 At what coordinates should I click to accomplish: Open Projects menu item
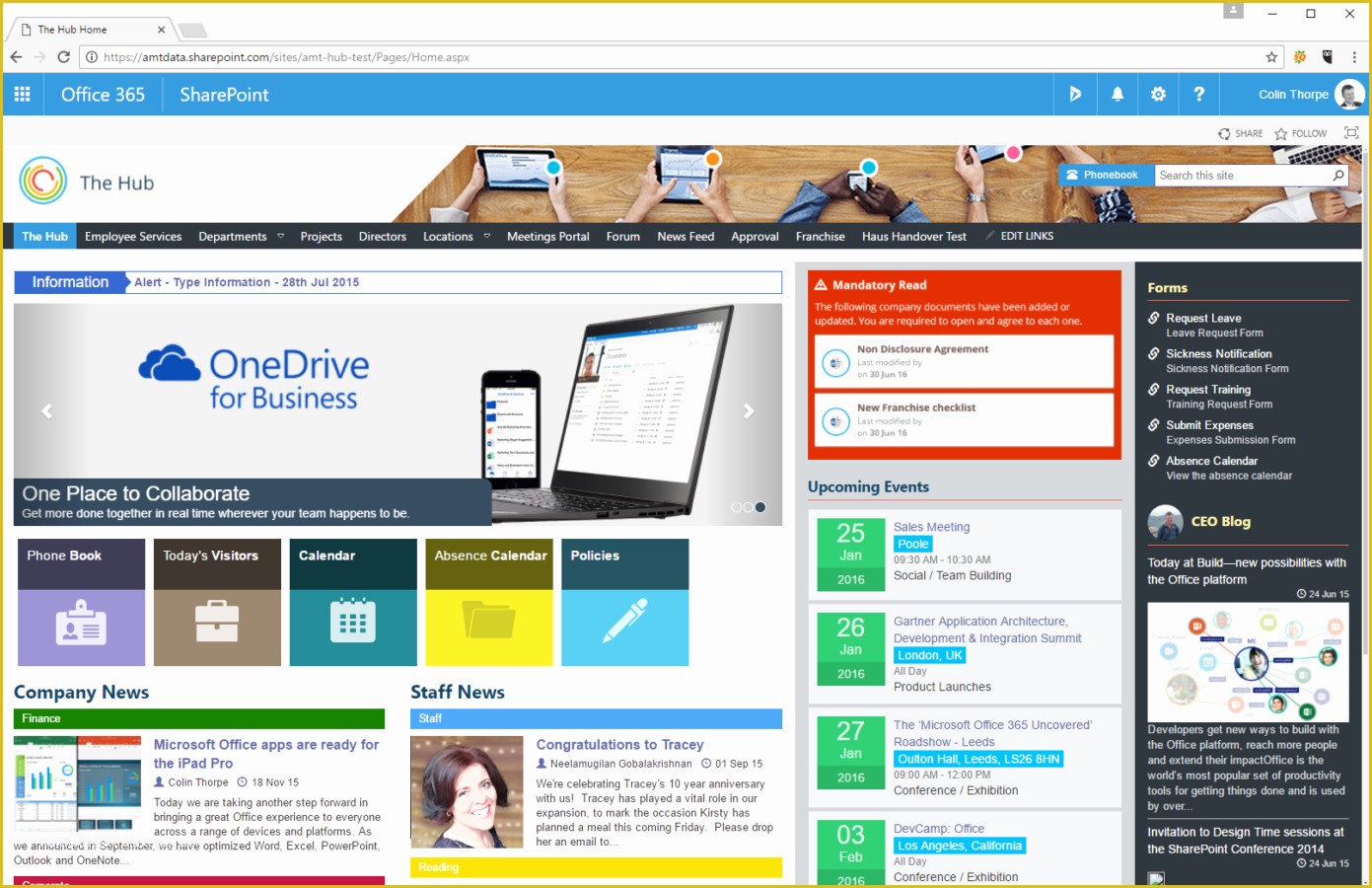pyautogui.click(x=322, y=237)
